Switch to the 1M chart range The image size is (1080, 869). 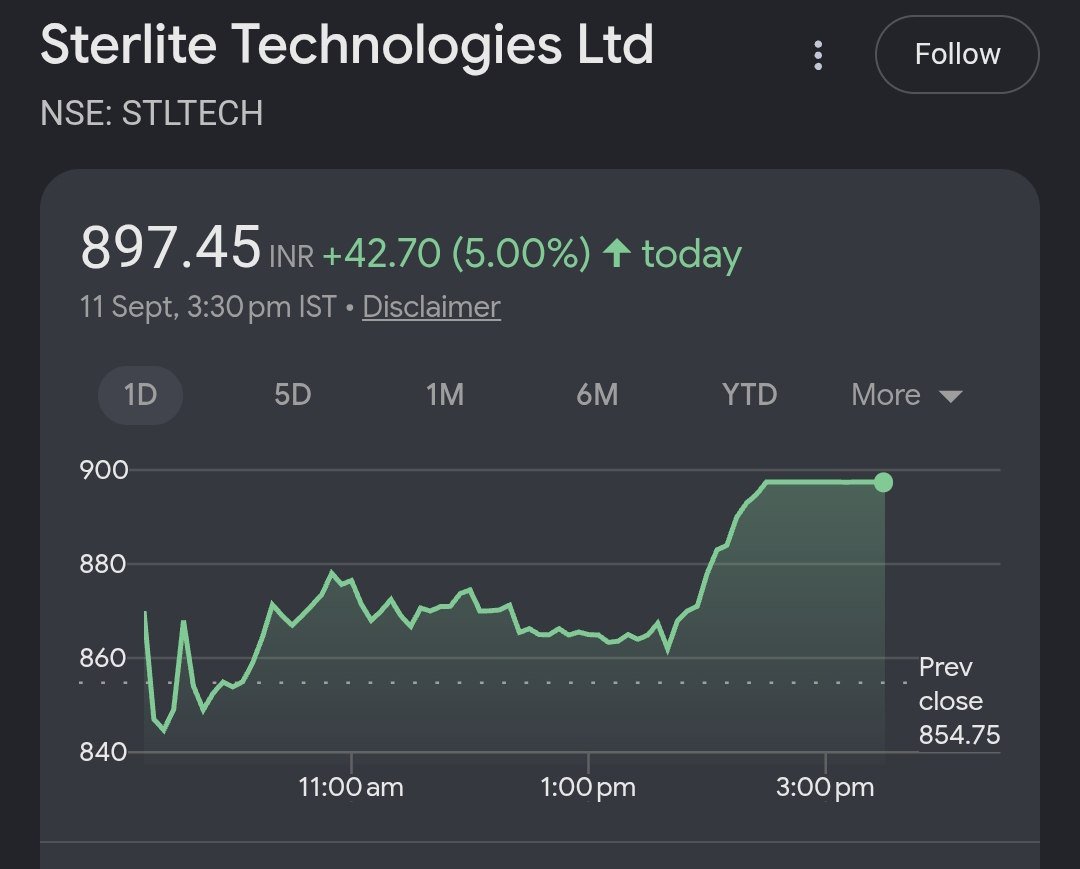[445, 395]
